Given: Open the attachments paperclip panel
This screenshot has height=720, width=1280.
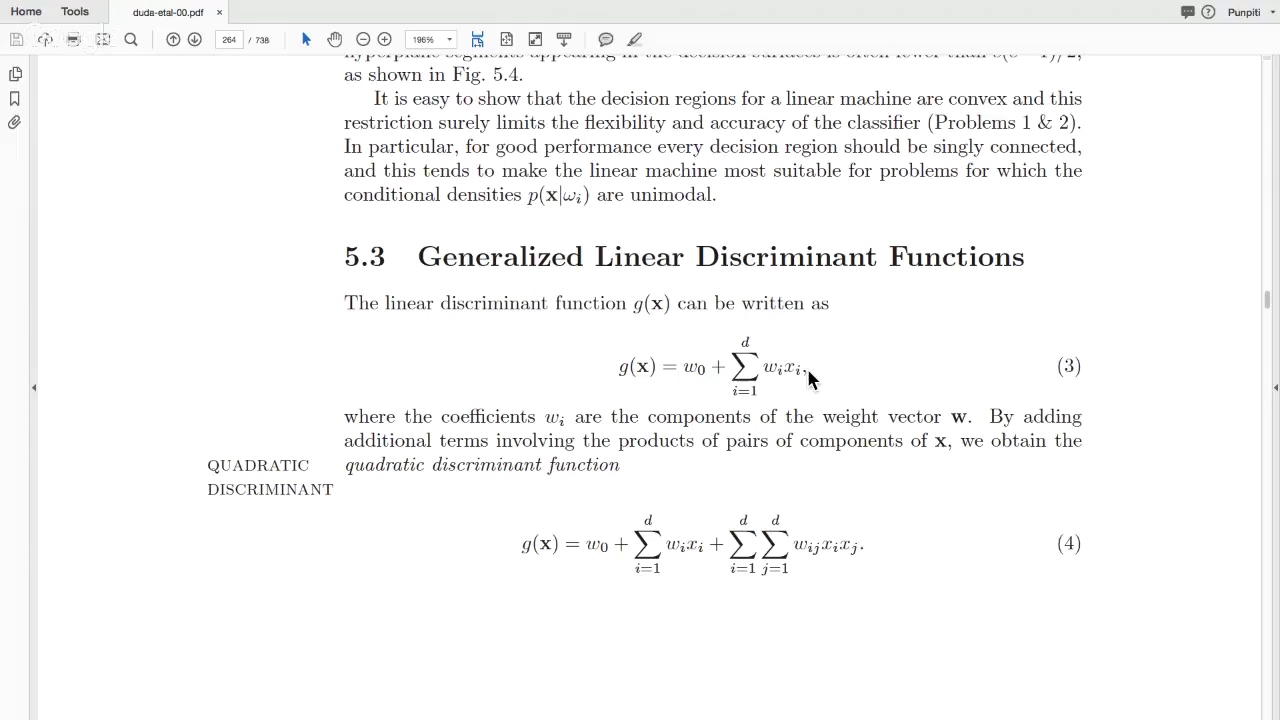Looking at the screenshot, I should (x=15, y=122).
